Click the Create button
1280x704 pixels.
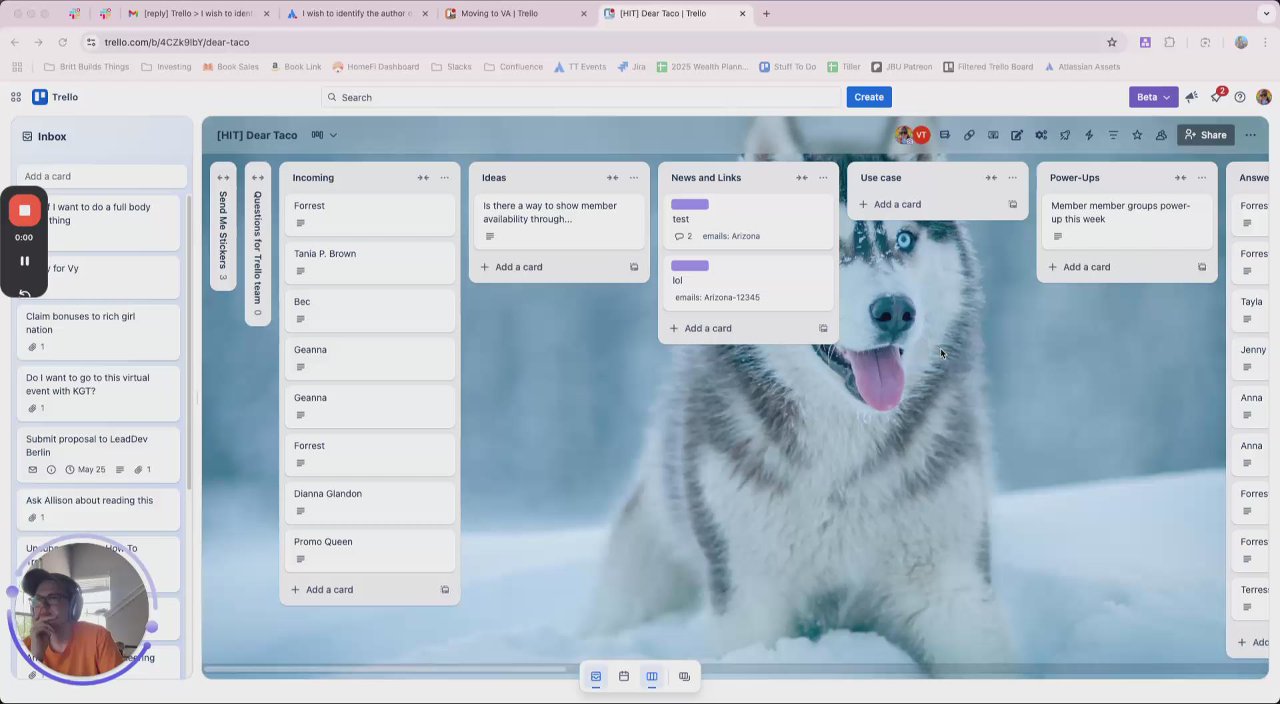point(869,97)
